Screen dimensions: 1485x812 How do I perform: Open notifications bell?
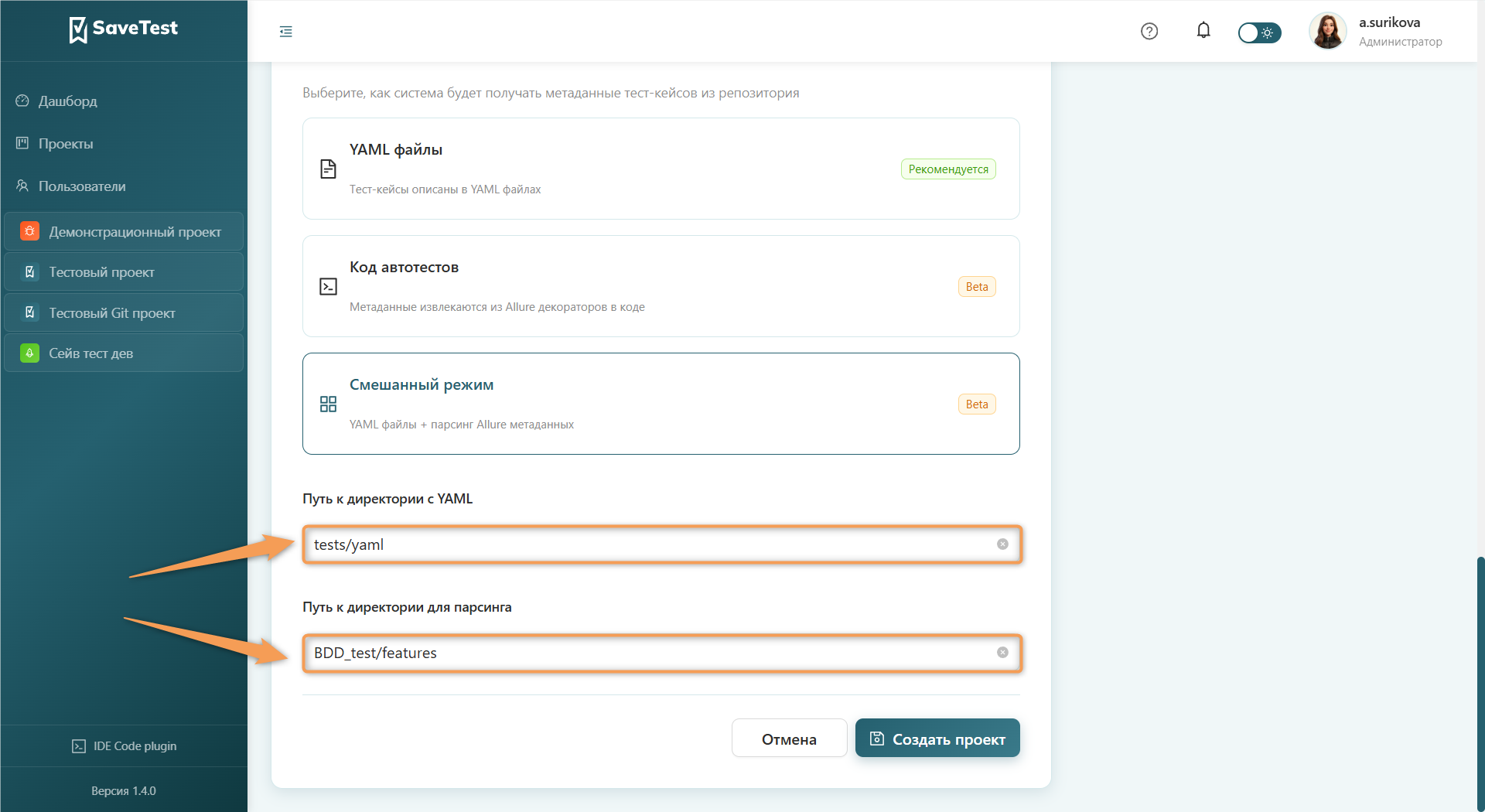coord(1203,31)
